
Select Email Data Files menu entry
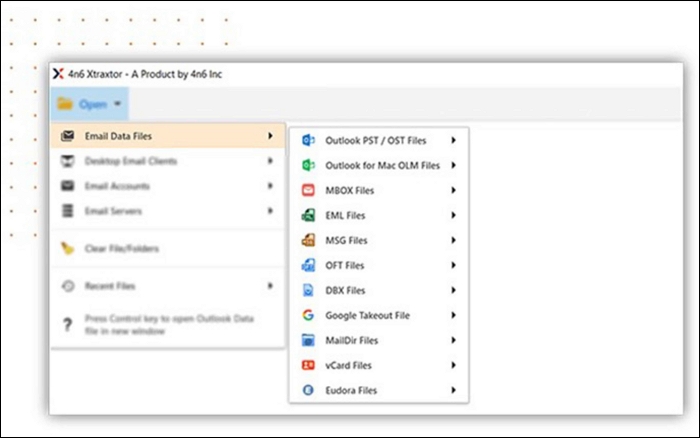[x=168, y=136]
